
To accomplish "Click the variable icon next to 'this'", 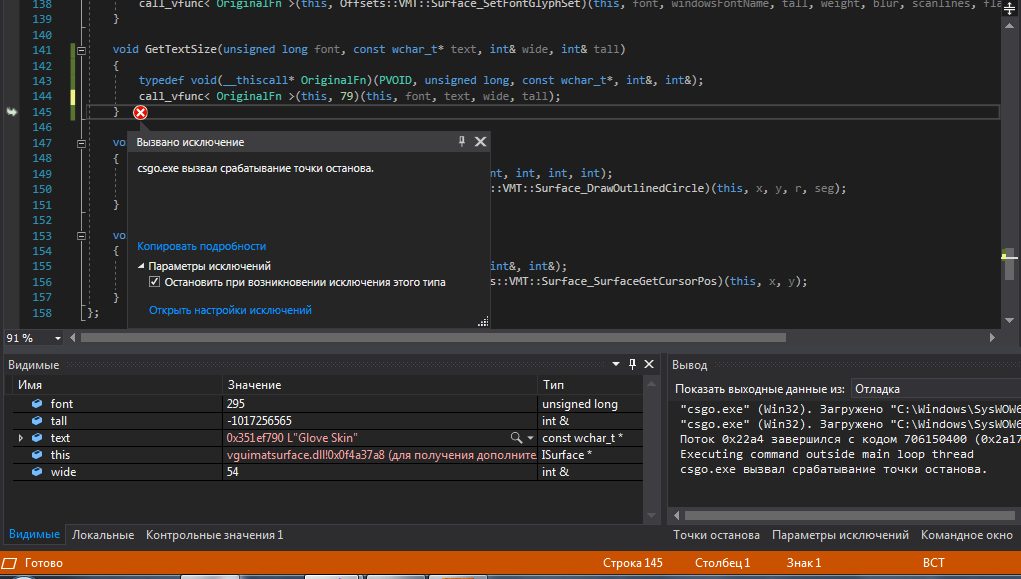I will tap(37, 455).
